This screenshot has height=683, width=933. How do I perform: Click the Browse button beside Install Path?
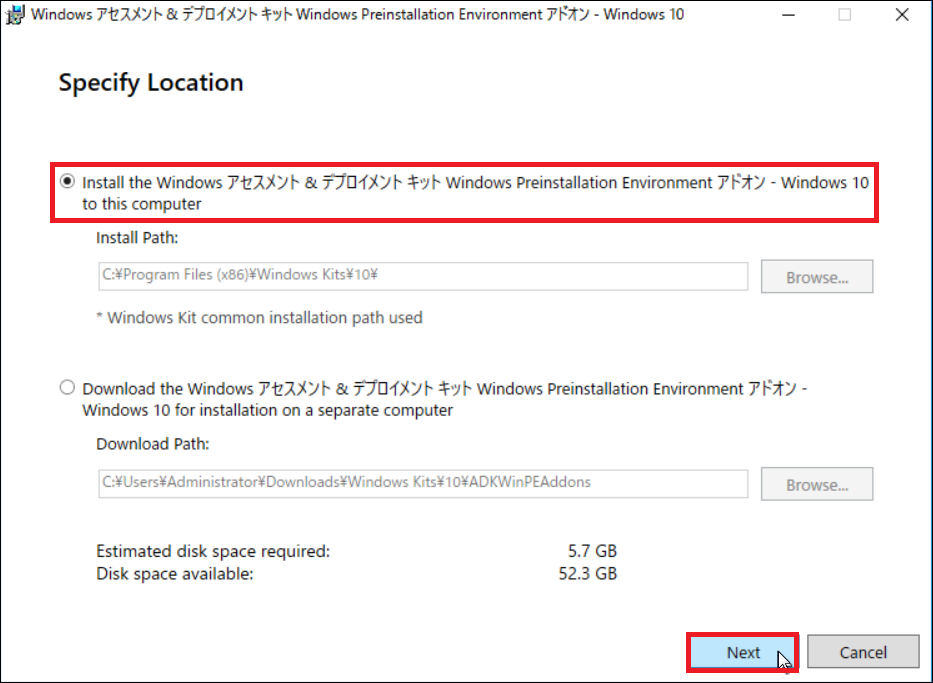817,277
